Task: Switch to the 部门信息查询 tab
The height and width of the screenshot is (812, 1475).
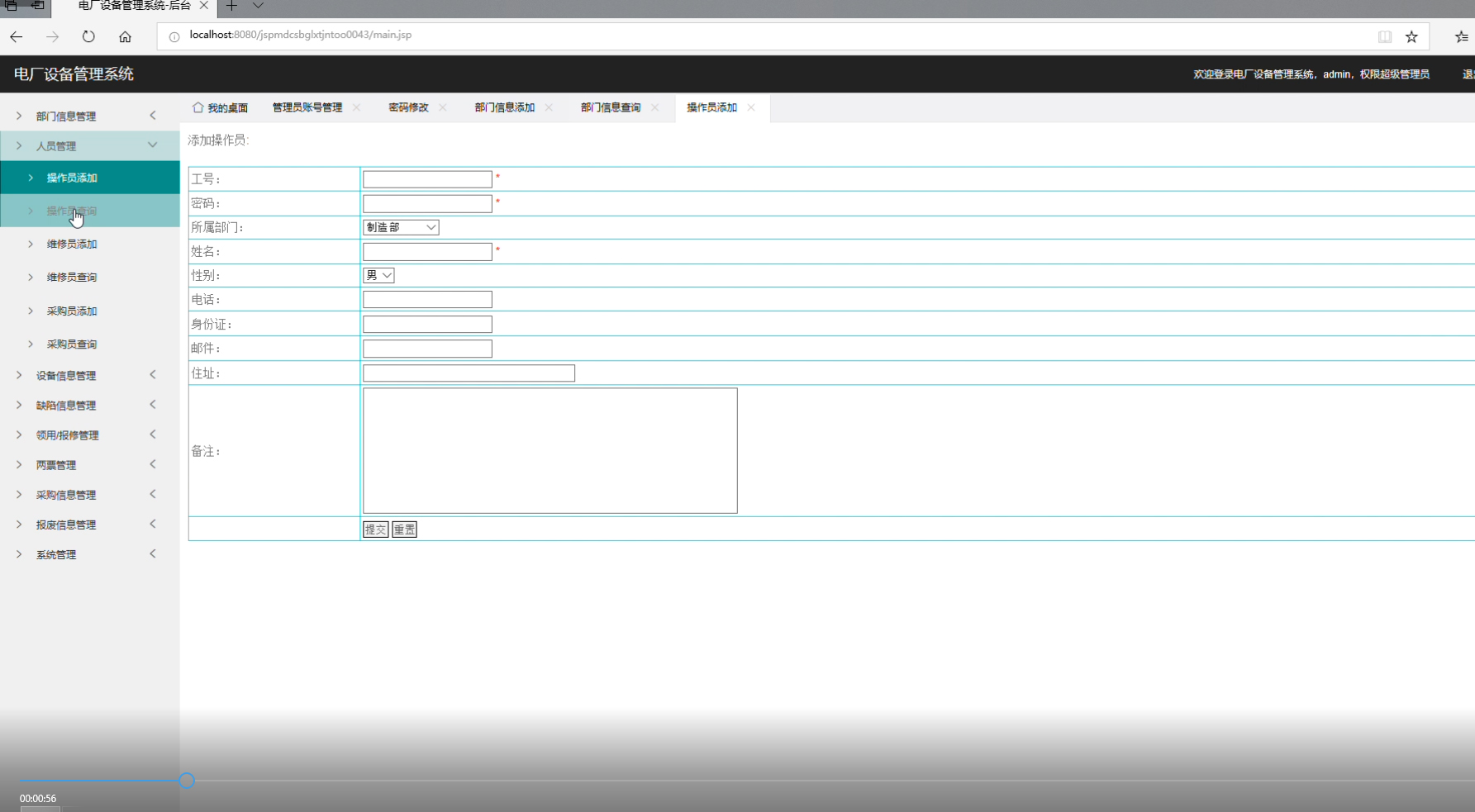Action: point(610,107)
